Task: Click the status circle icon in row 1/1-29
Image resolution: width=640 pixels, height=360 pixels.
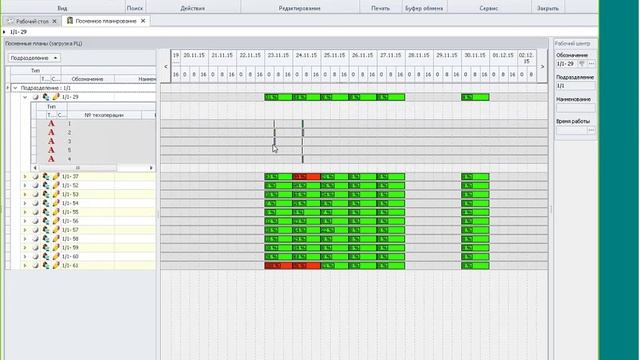Action: coord(36,97)
